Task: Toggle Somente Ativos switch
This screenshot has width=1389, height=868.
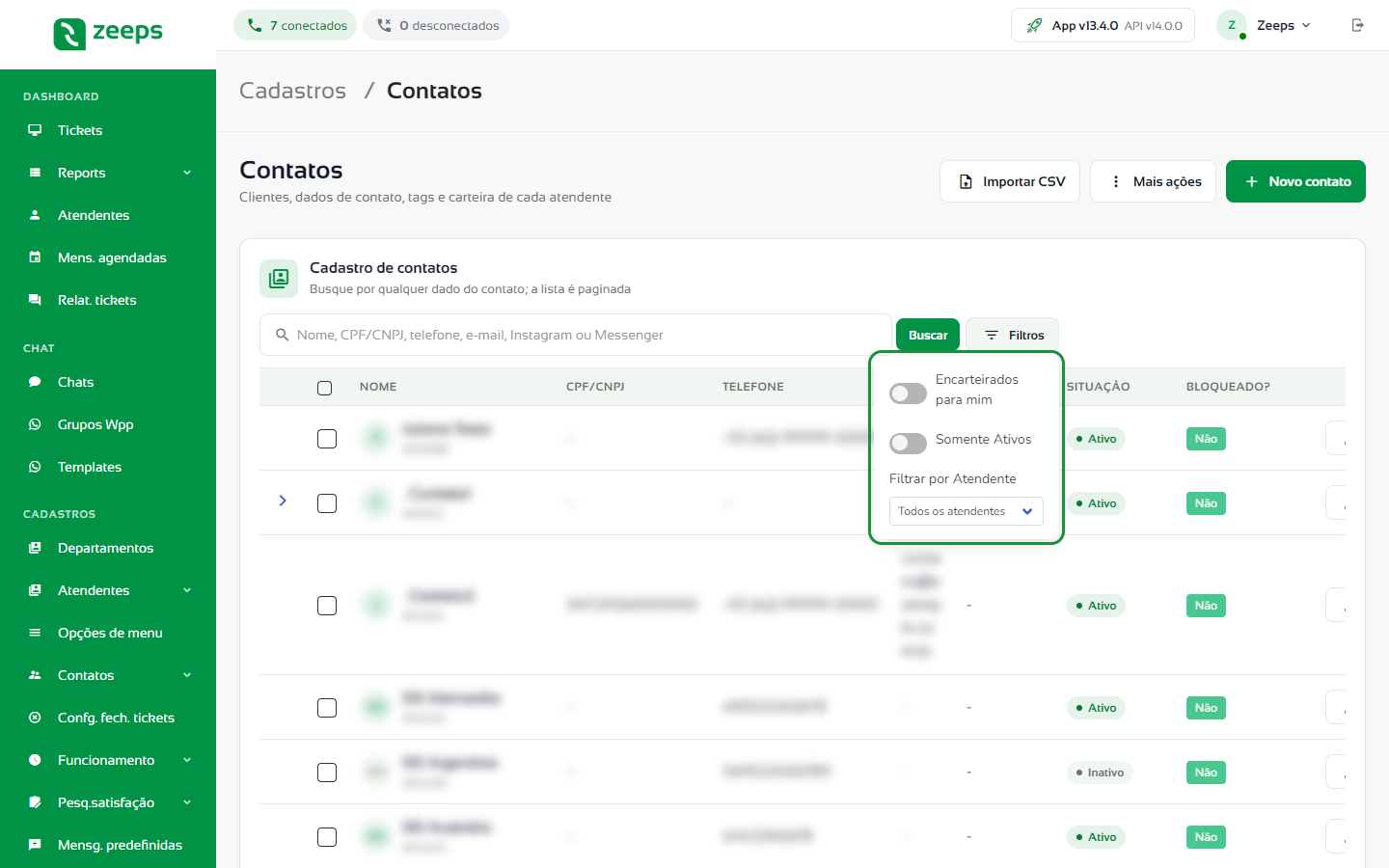Action: click(908, 443)
